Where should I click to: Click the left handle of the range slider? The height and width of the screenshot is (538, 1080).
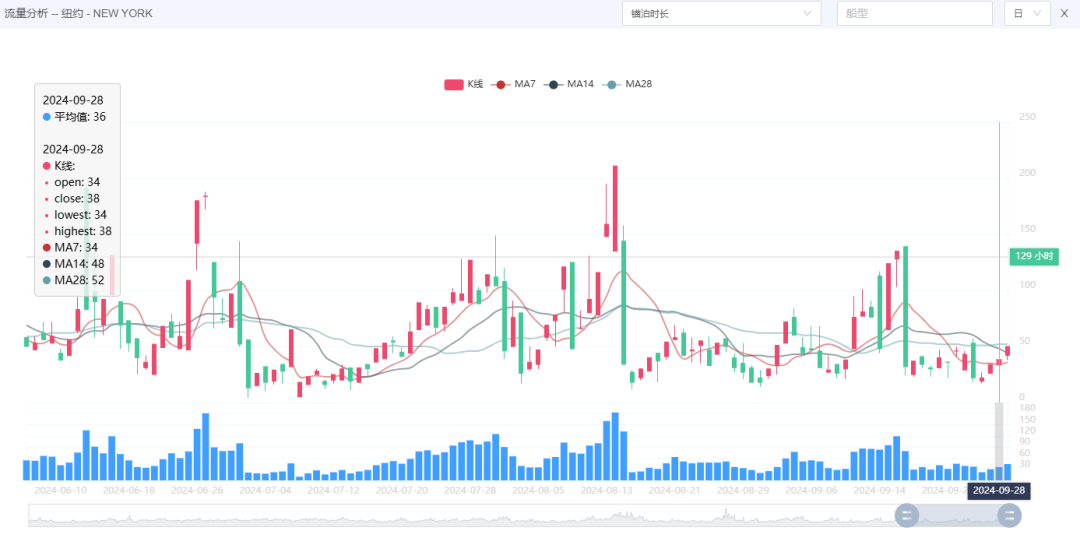pos(906,515)
